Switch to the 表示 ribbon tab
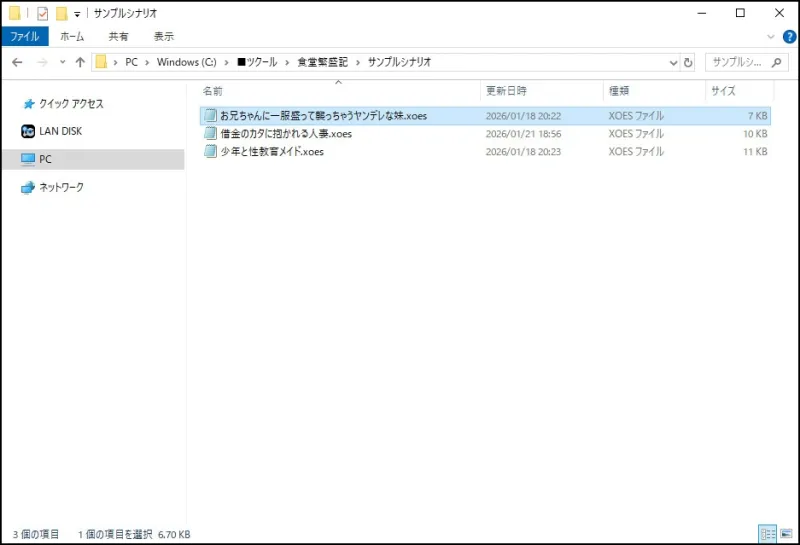 [x=163, y=36]
